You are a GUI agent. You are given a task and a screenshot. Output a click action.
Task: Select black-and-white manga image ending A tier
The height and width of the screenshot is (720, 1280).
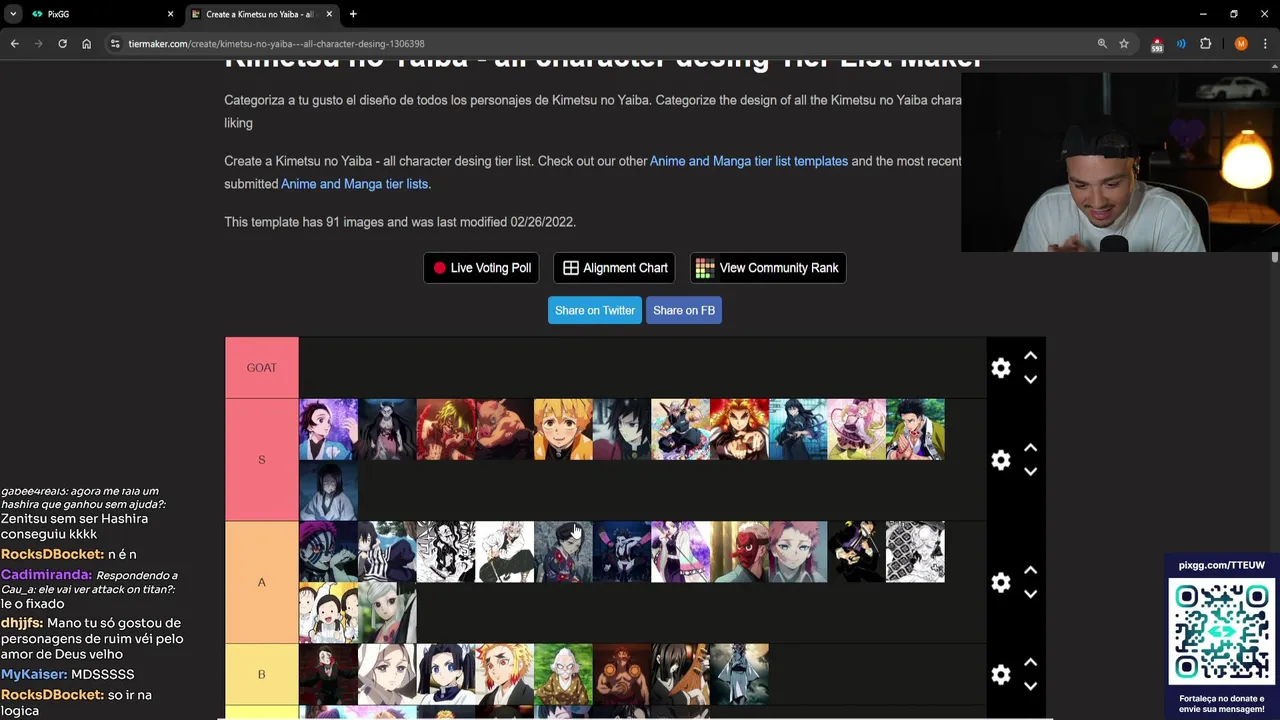point(915,551)
